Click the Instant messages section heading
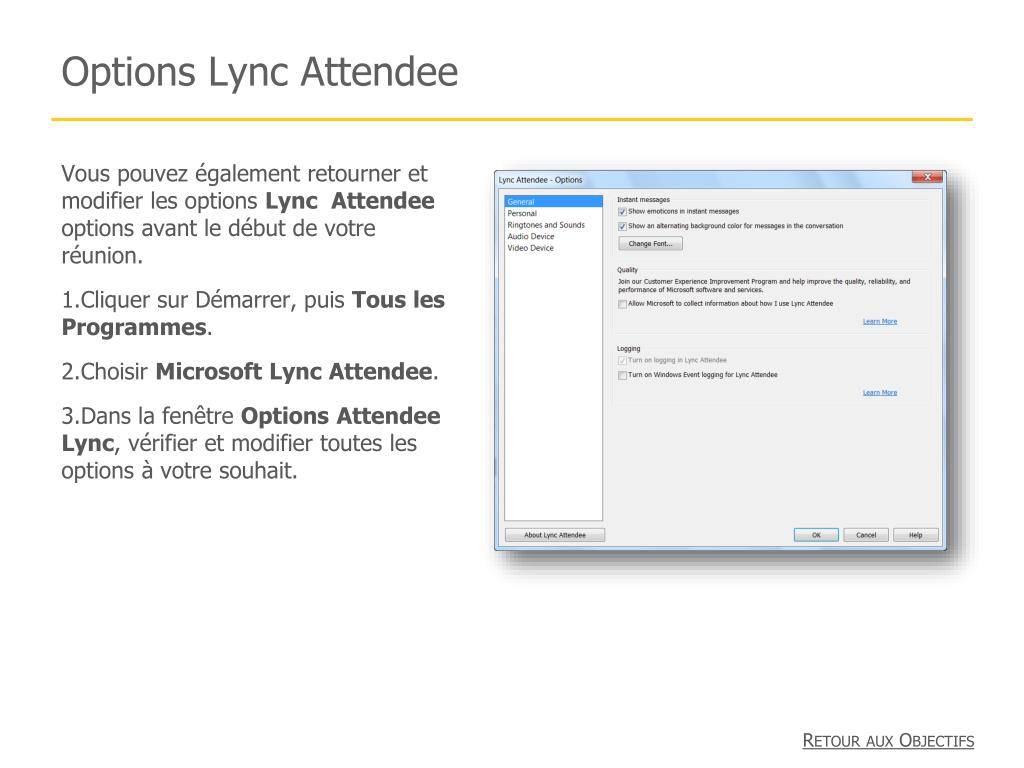The width and height of the screenshot is (1024, 768). (x=643, y=200)
